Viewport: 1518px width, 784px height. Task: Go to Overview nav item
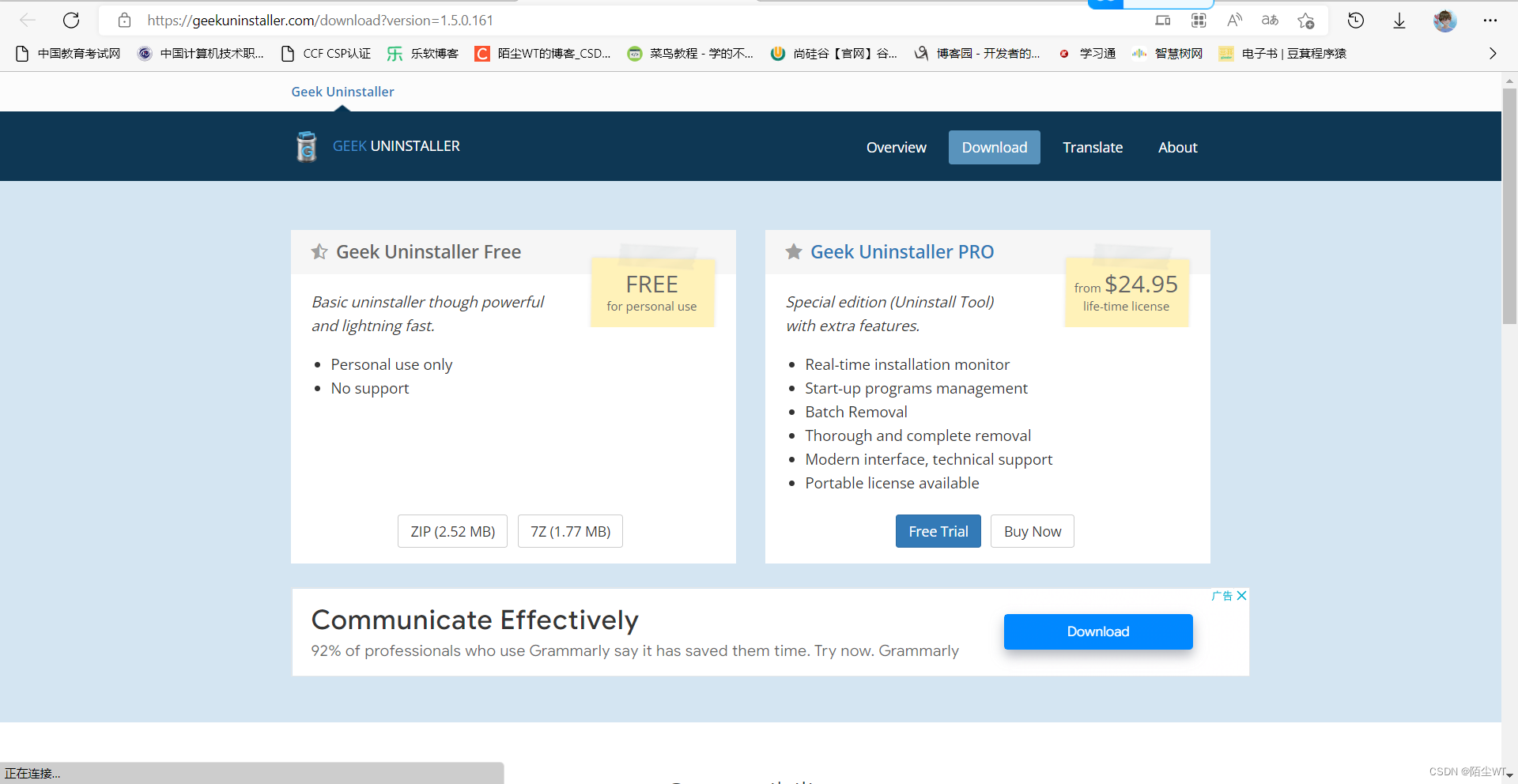coord(896,148)
